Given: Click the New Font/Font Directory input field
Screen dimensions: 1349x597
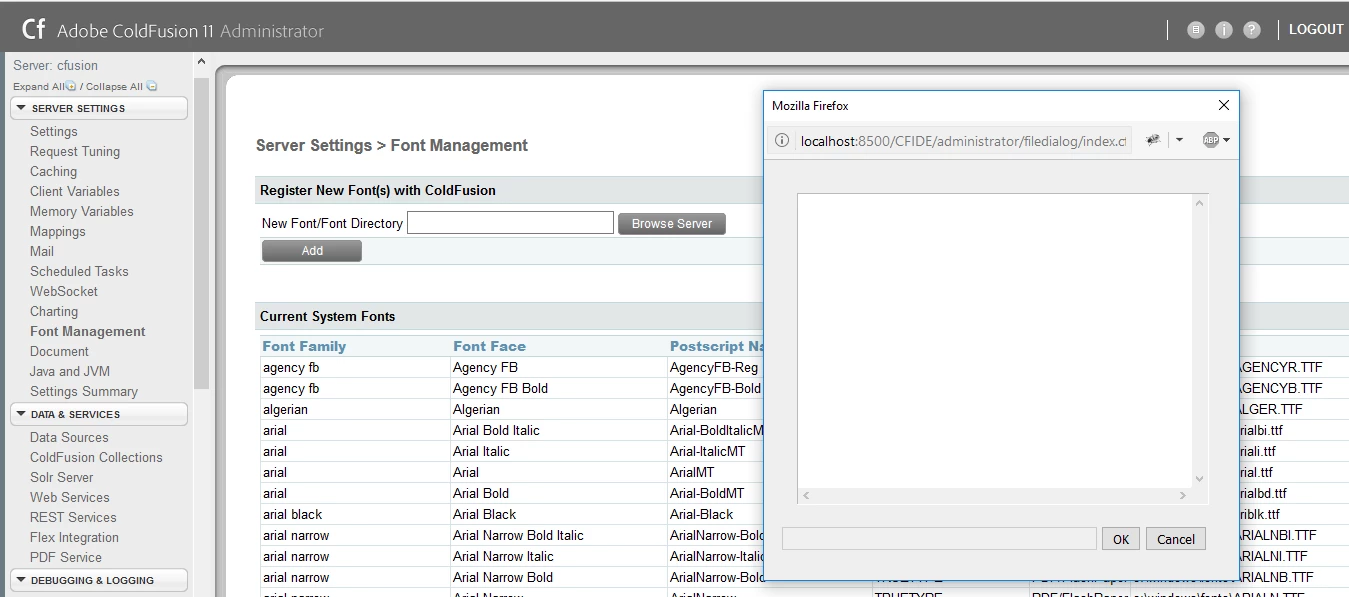Looking at the screenshot, I should pyautogui.click(x=510, y=223).
